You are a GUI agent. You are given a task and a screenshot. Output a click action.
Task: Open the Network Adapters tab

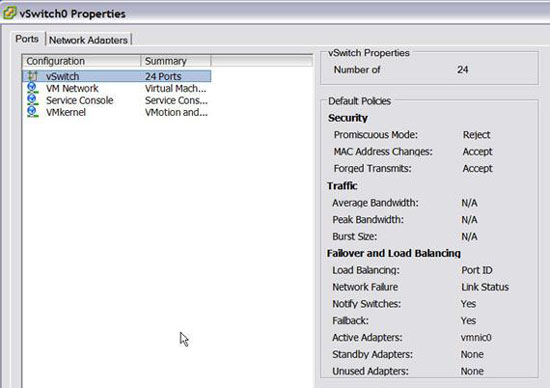coord(88,40)
